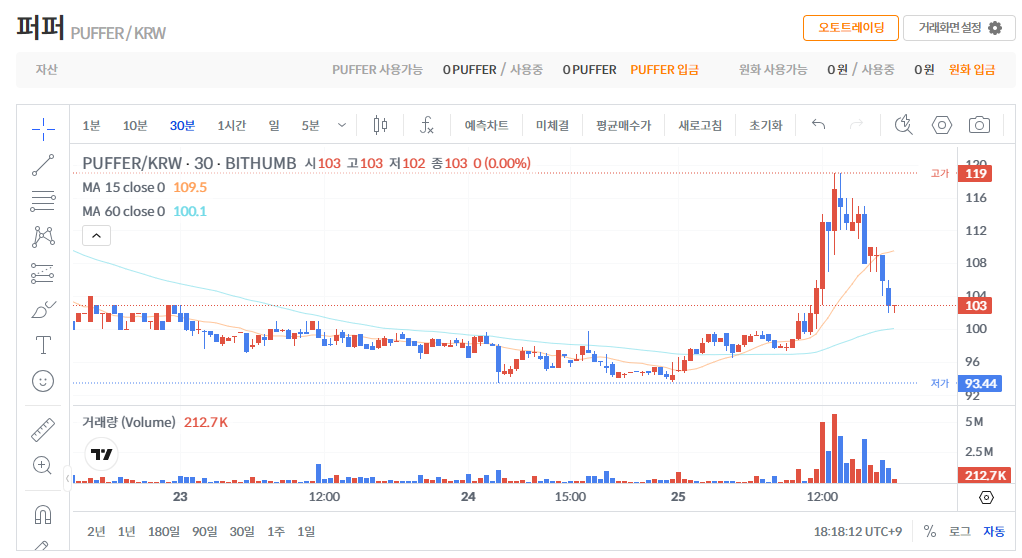Toggle the forecast chart 예측차트
This screenshot has height=558, width=1022.
point(486,125)
